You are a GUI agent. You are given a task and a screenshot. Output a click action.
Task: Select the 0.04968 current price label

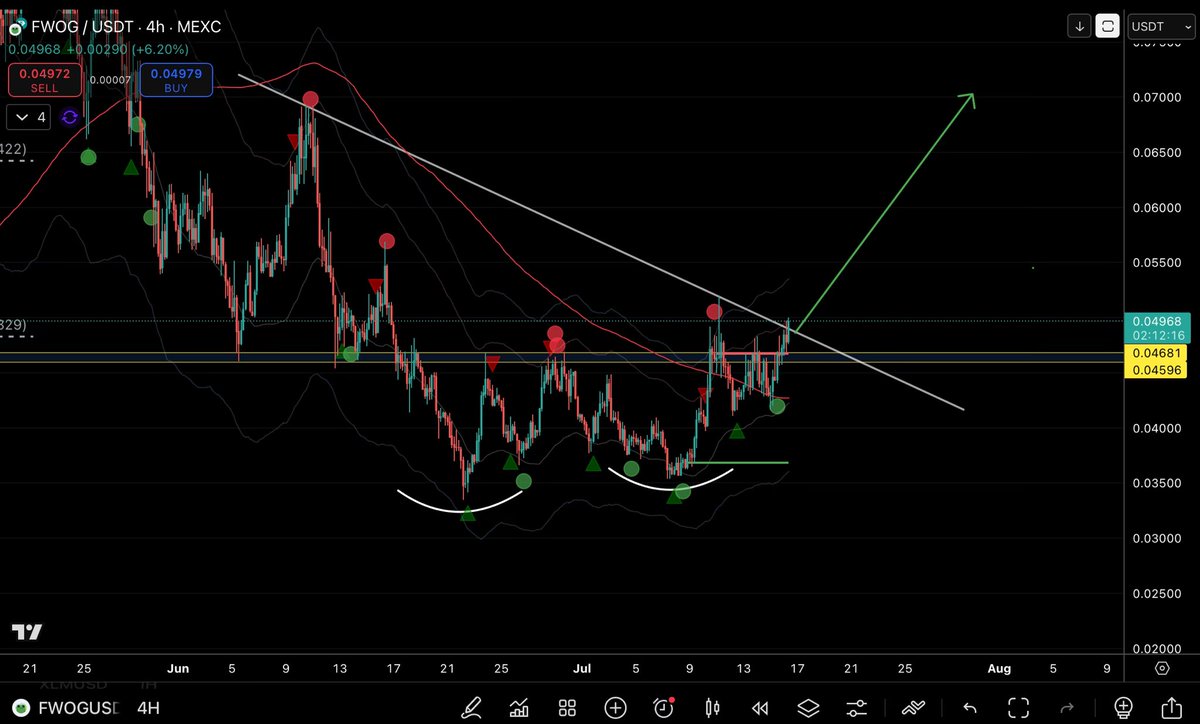point(1155,321)
